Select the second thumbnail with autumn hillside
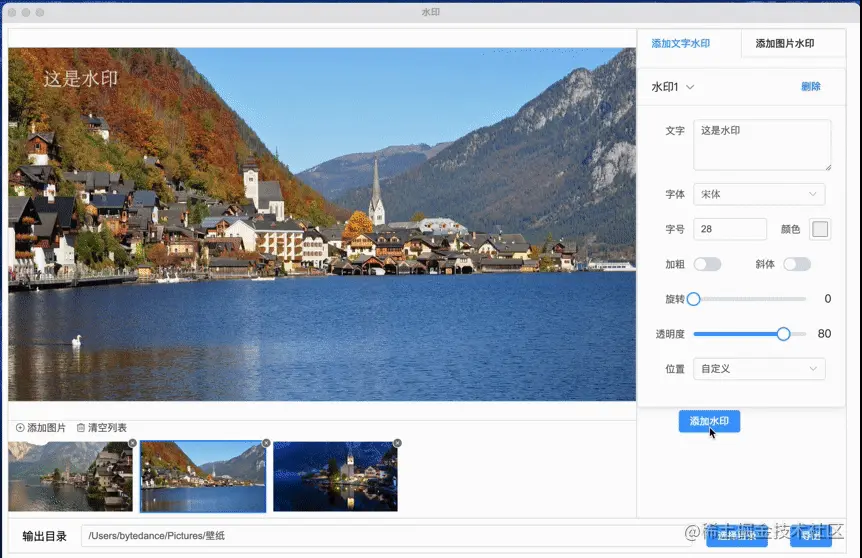Image resolution: width=862 pixels, height=558 pixels. 203,477
